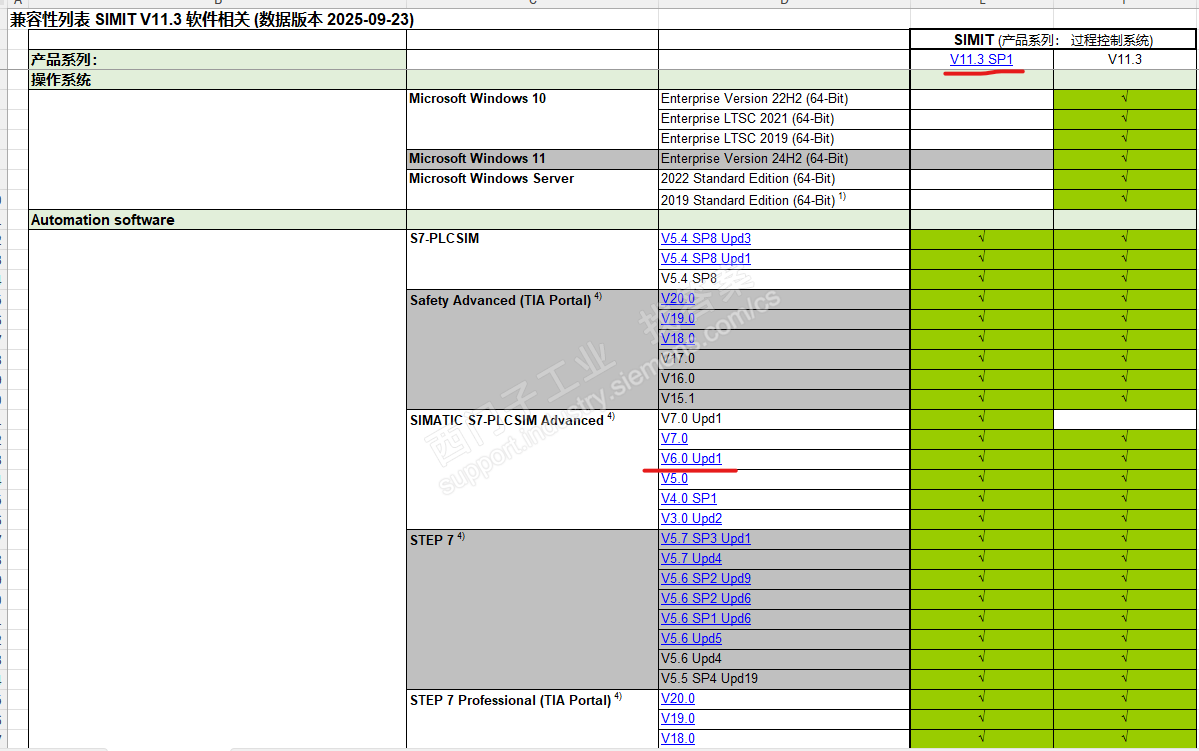Select the title cell '兼容性列表 SIMIT V11.3 软件相关'
Viewport: 1199px width, 751px height.
[x=212, y=19]
